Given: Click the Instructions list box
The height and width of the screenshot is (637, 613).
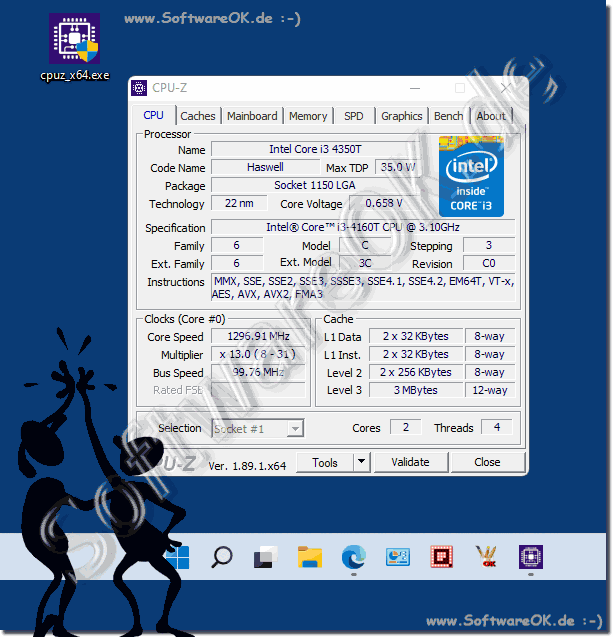Looking at the screenshot, I should pos(363,287).
